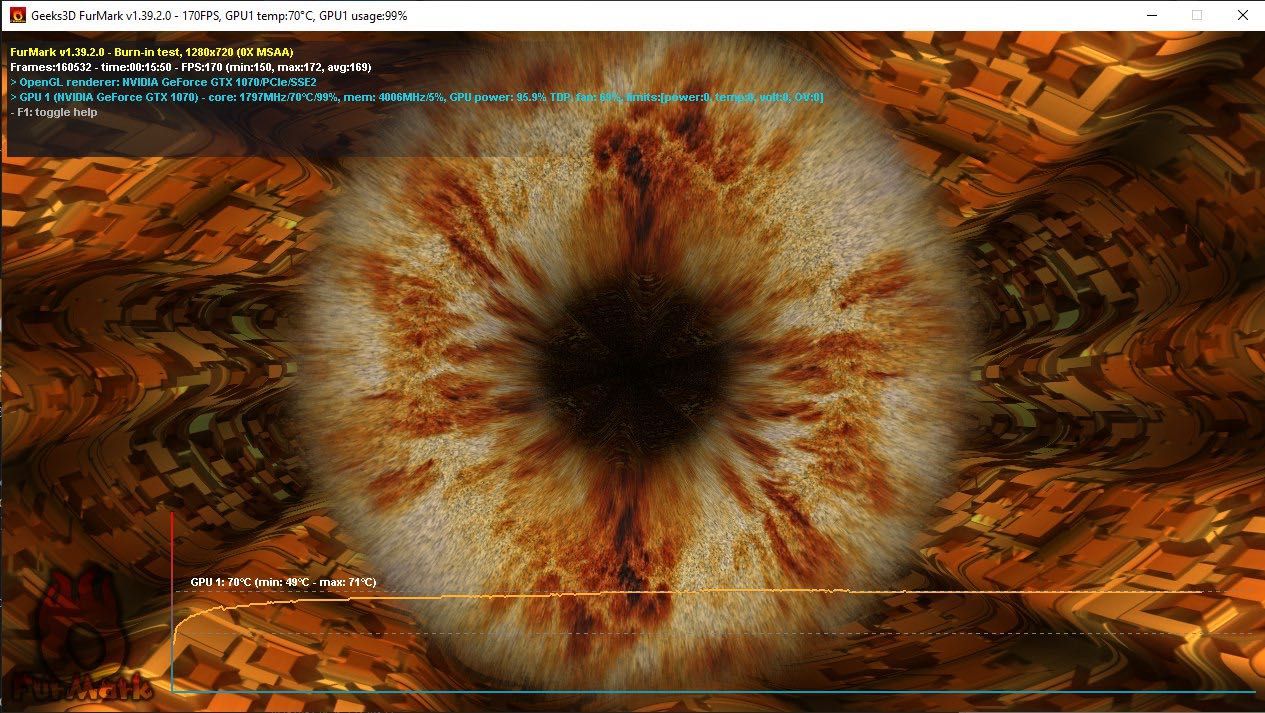Close the FurMark window
The width and height of the screenshot is (1265, 713).
tap(1242, 15)
